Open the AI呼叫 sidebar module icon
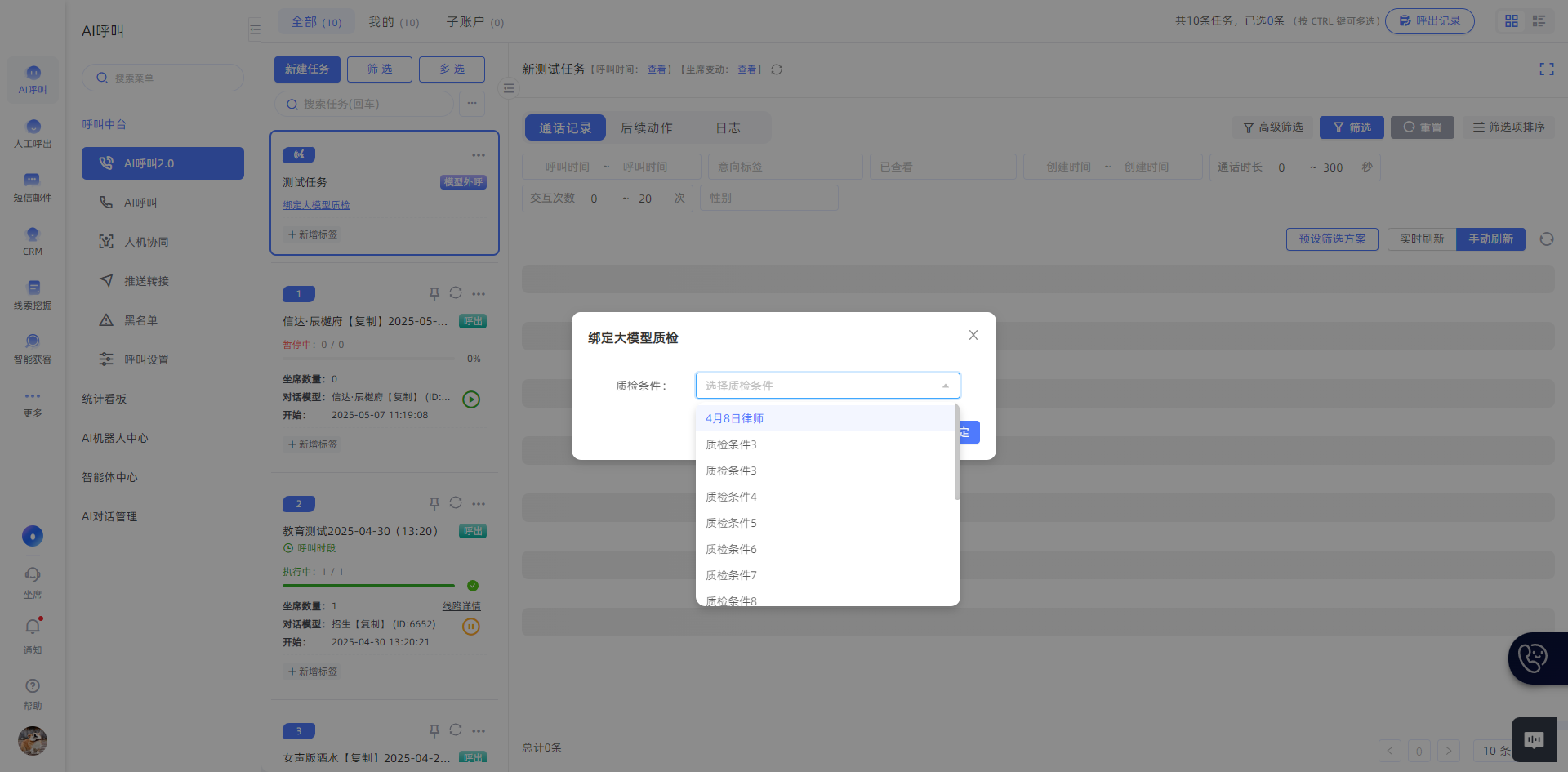The height and width of the screenshot is (772, 1568). click(x=33, y=79)
